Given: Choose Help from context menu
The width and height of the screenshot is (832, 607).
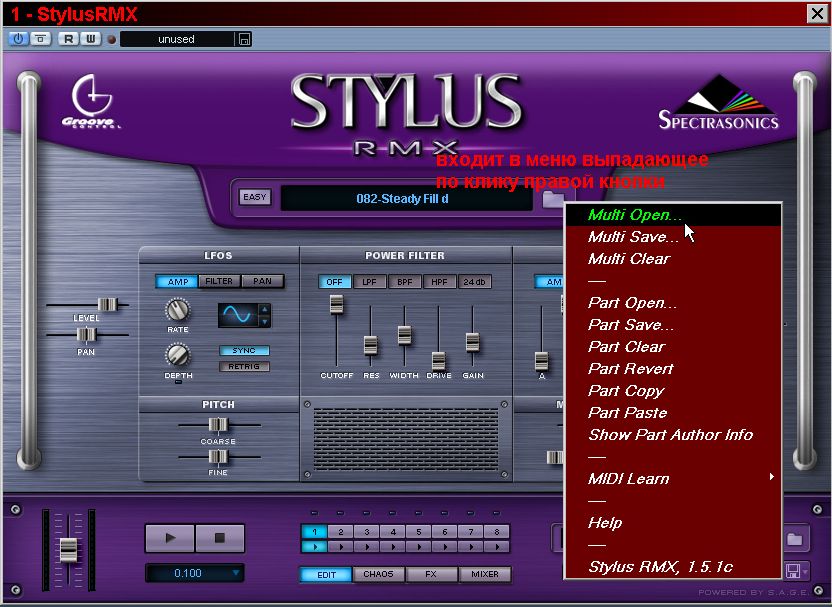Looking at the screenshot, I should 673,523.
